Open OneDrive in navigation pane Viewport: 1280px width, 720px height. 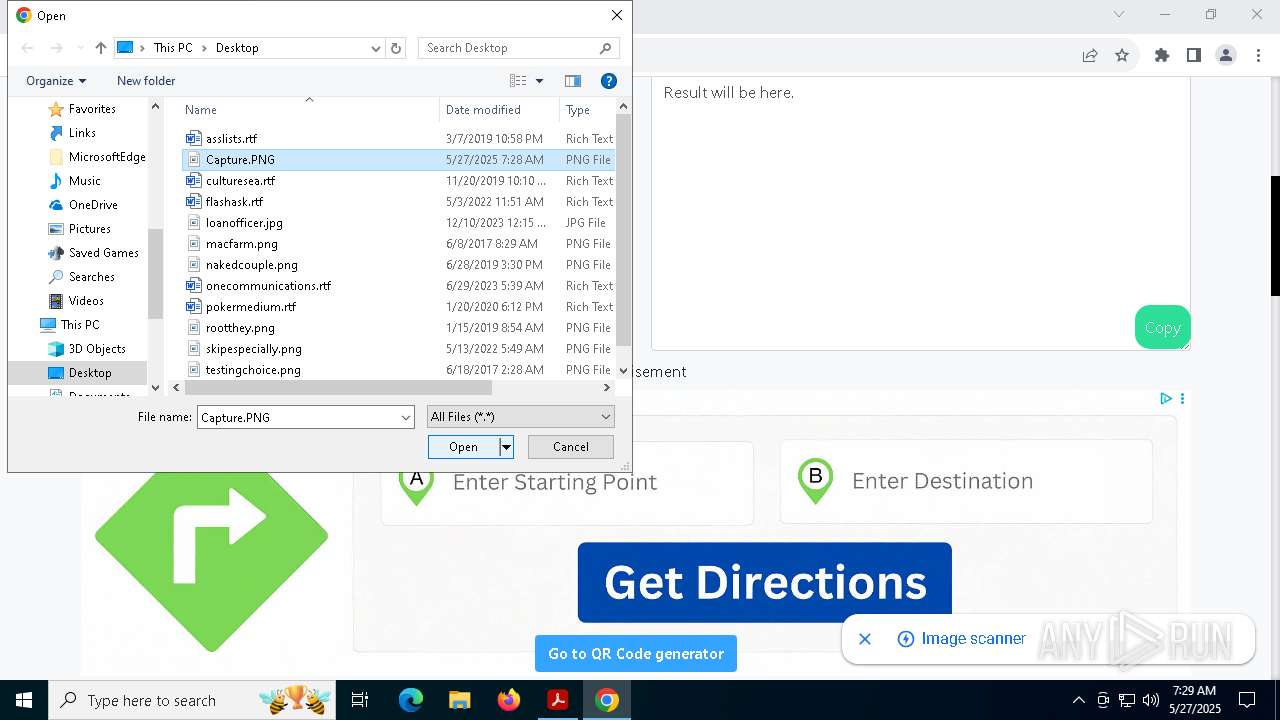tap(93, 205)
